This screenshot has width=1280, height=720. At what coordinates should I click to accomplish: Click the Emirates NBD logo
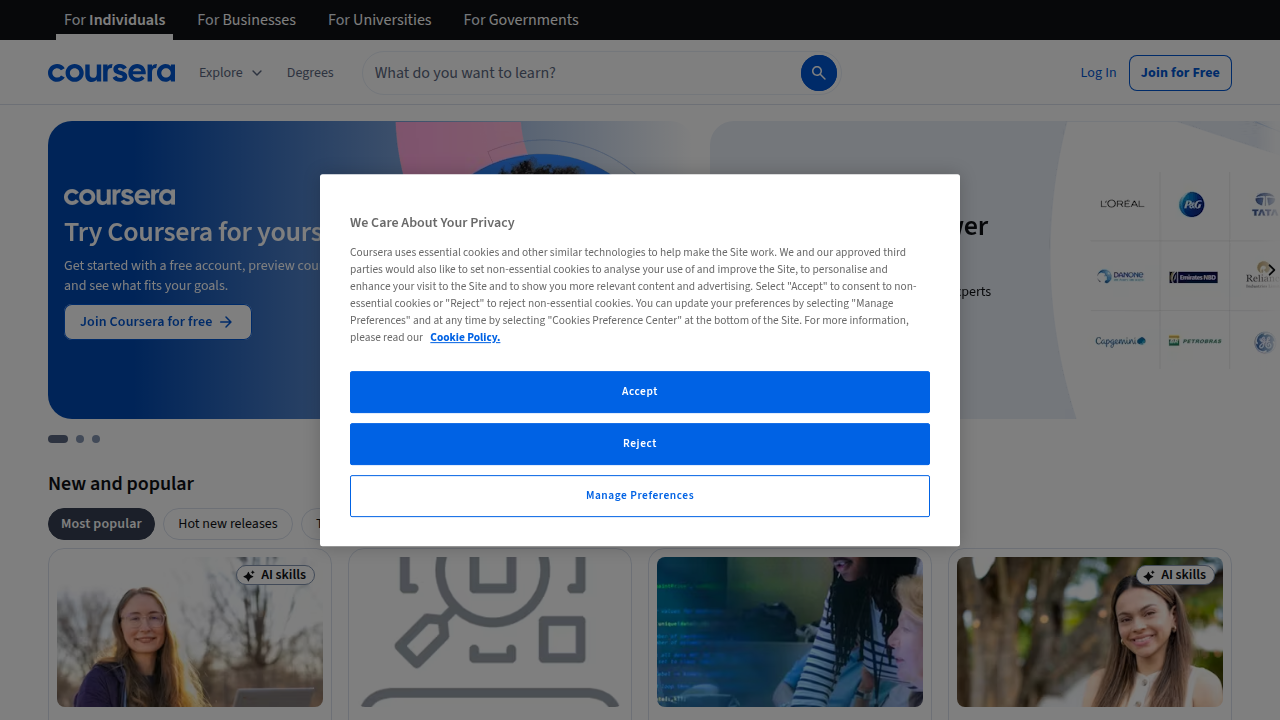tap(1193, 277)
